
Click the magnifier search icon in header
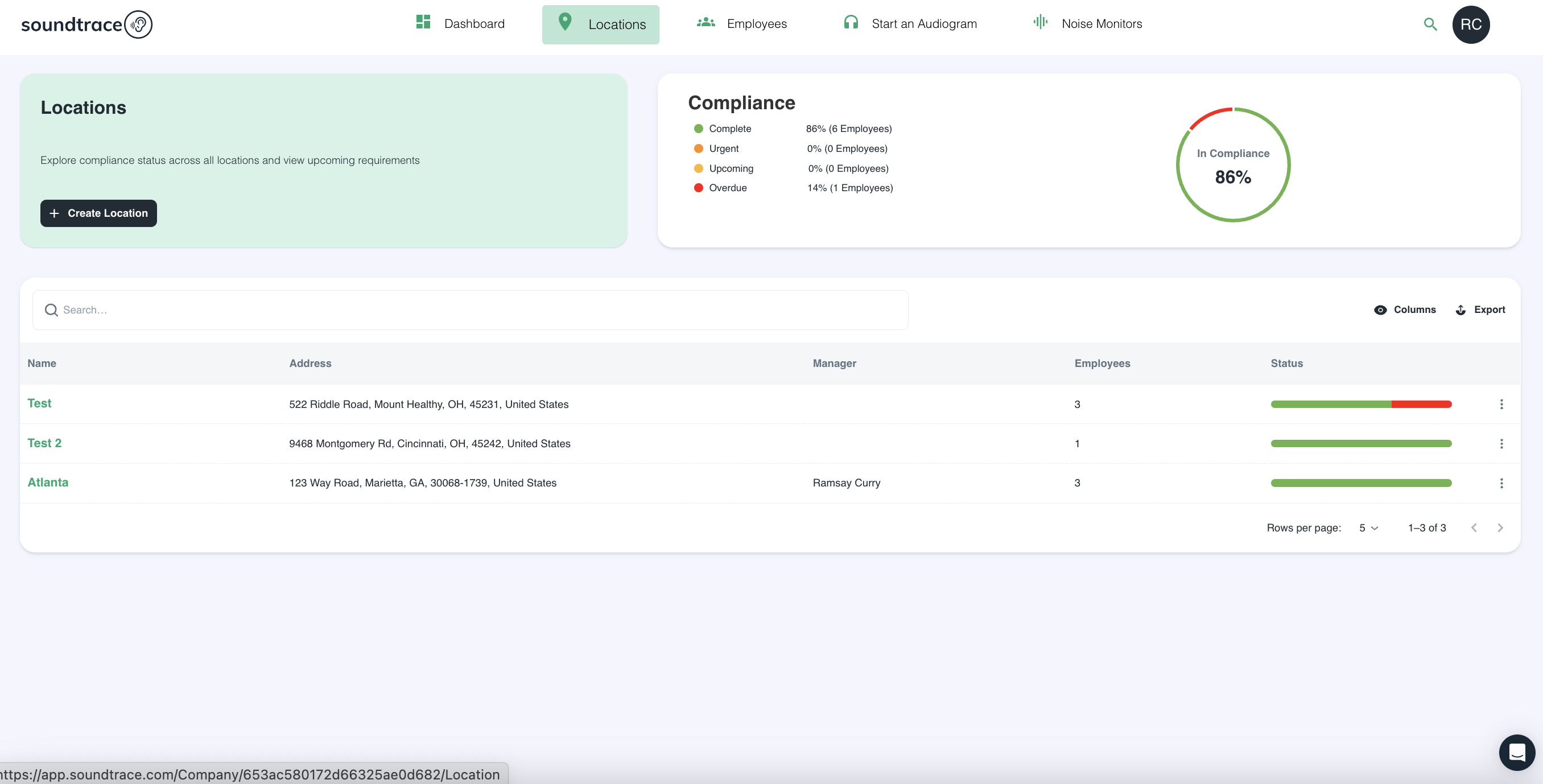click(x=1430, y=24)
